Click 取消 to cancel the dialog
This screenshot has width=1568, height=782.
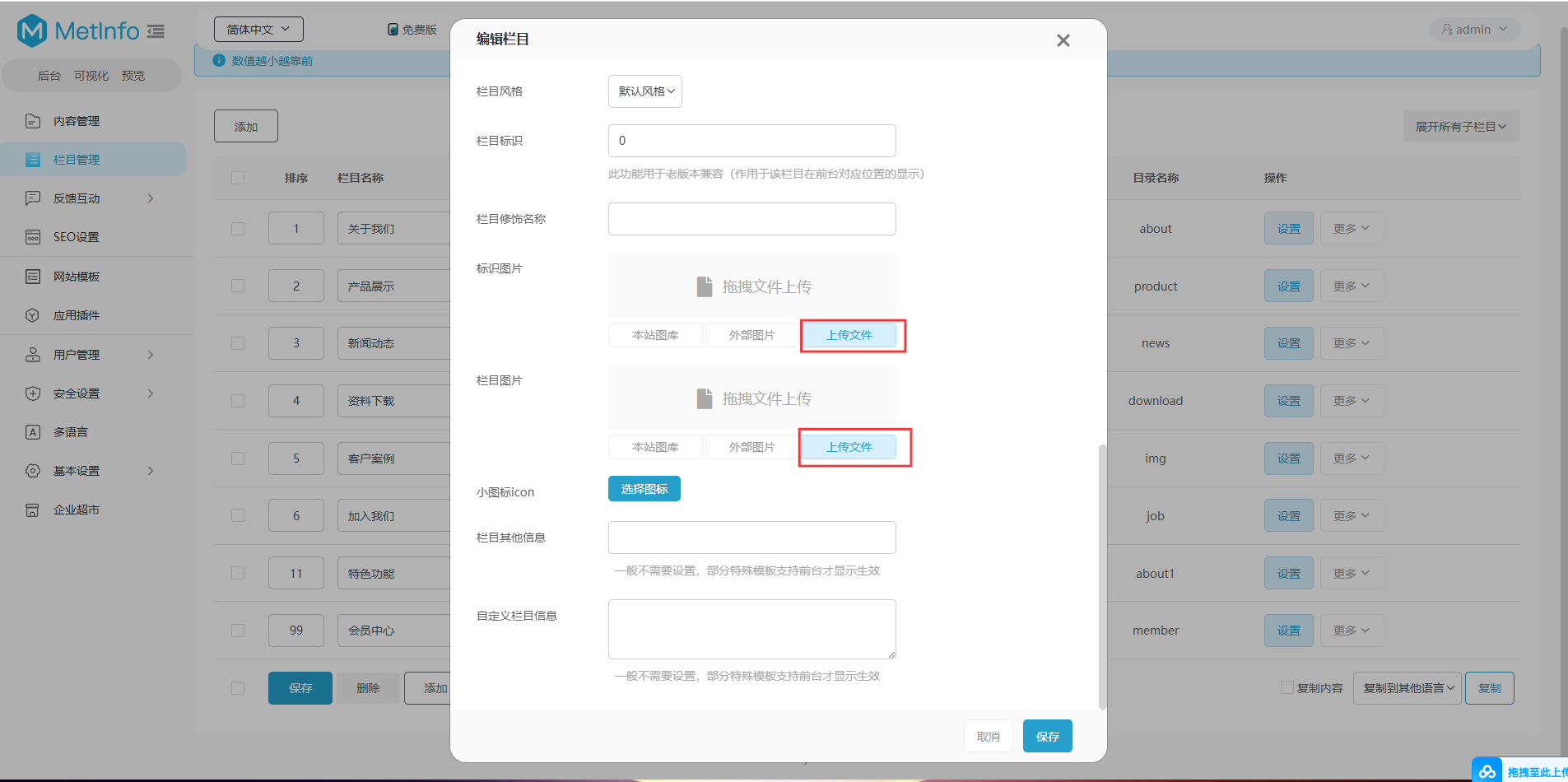pos(988,737)
